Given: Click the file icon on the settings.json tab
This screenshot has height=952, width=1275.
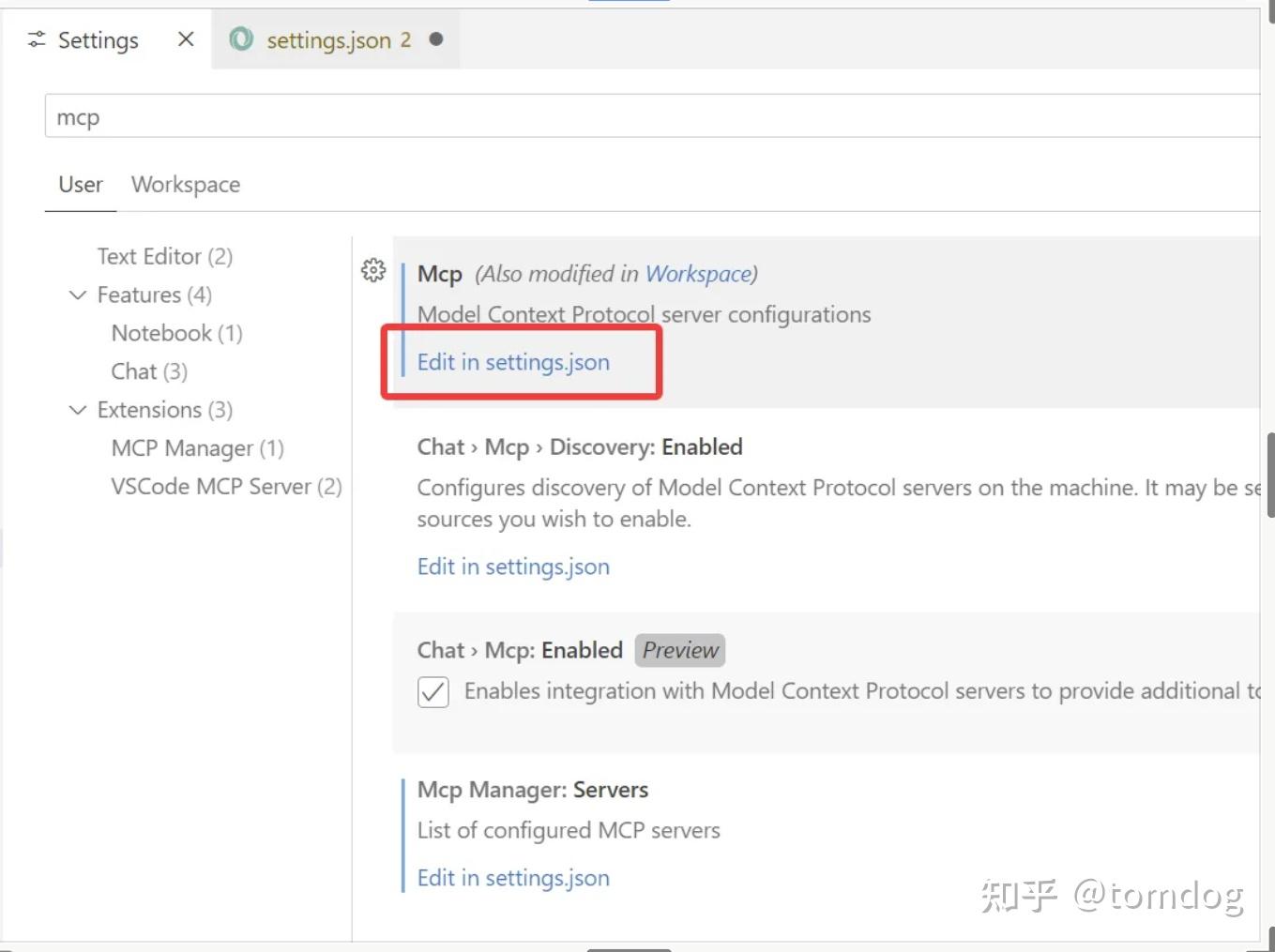Looking at the screenshot, I should (x=241, y=39).
